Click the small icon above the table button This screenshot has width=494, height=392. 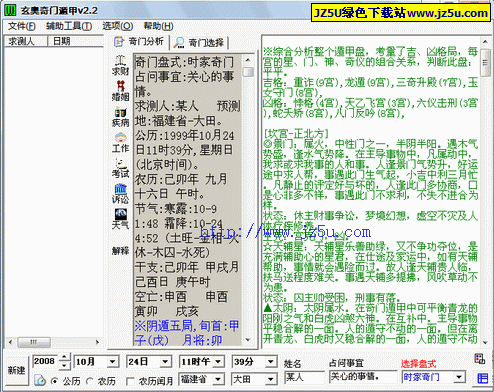(480, 359)
